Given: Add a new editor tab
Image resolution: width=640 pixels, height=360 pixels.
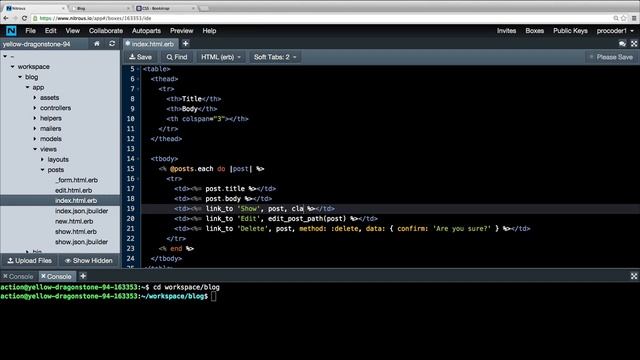Looking at the screenshot, I should [185, 44].
